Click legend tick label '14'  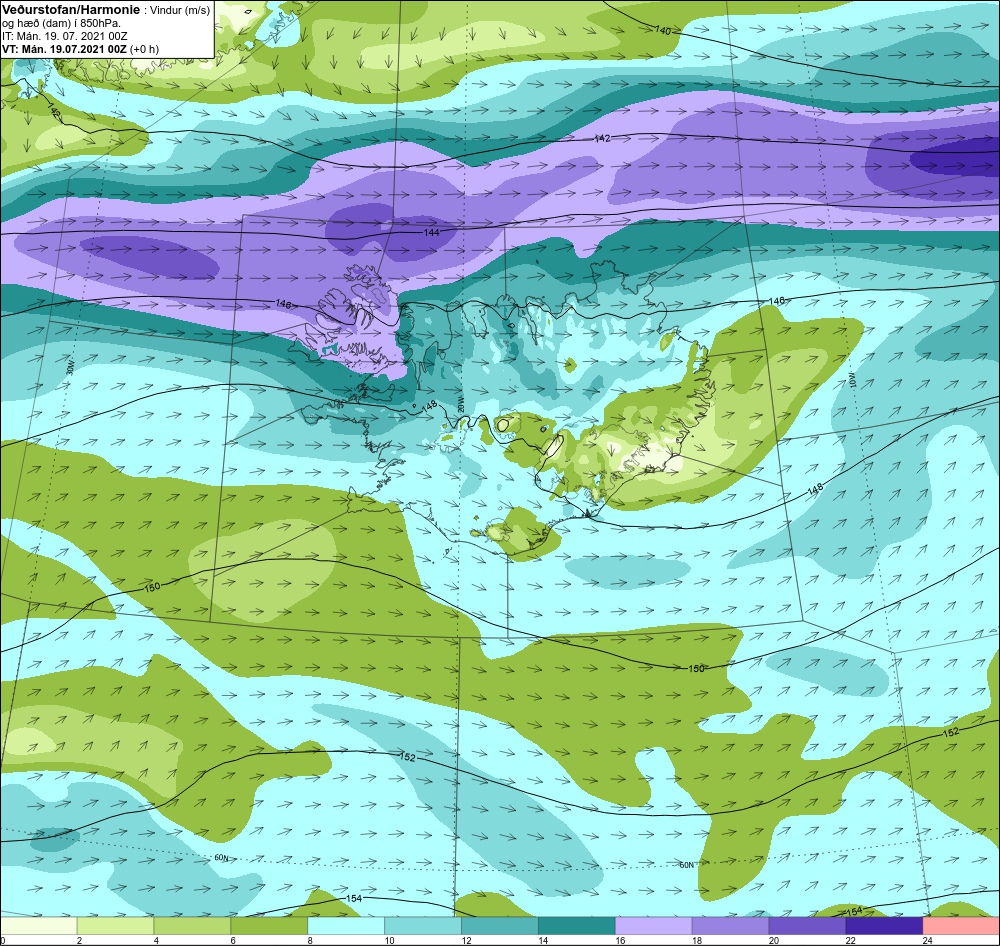tap(543, 940)
